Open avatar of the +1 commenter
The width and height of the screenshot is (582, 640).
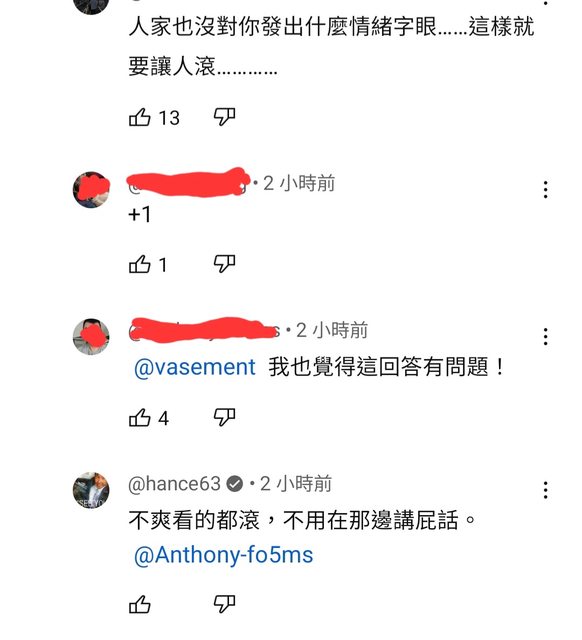pyautogui.click(x=91, y=190)
